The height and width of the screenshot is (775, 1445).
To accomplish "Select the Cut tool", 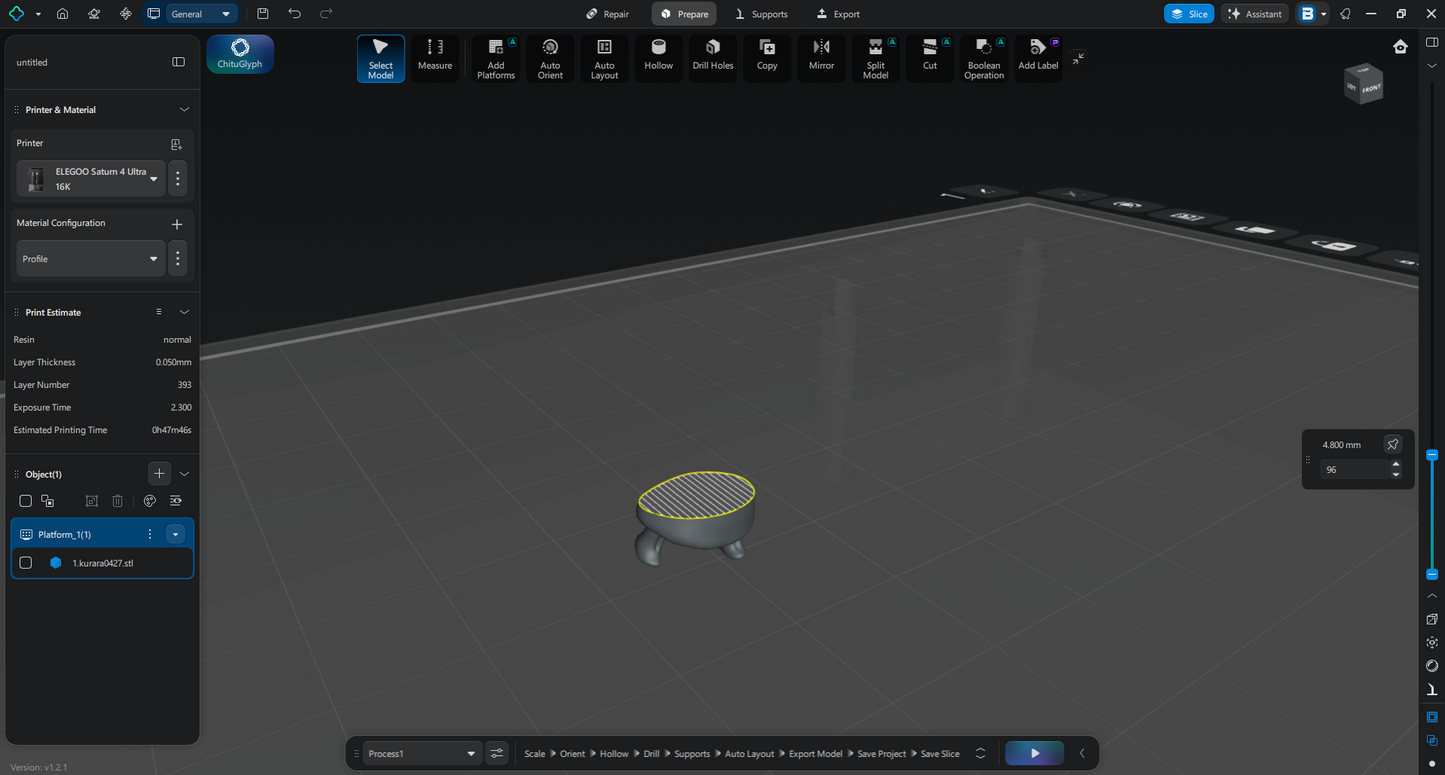I will coord(930,59).
